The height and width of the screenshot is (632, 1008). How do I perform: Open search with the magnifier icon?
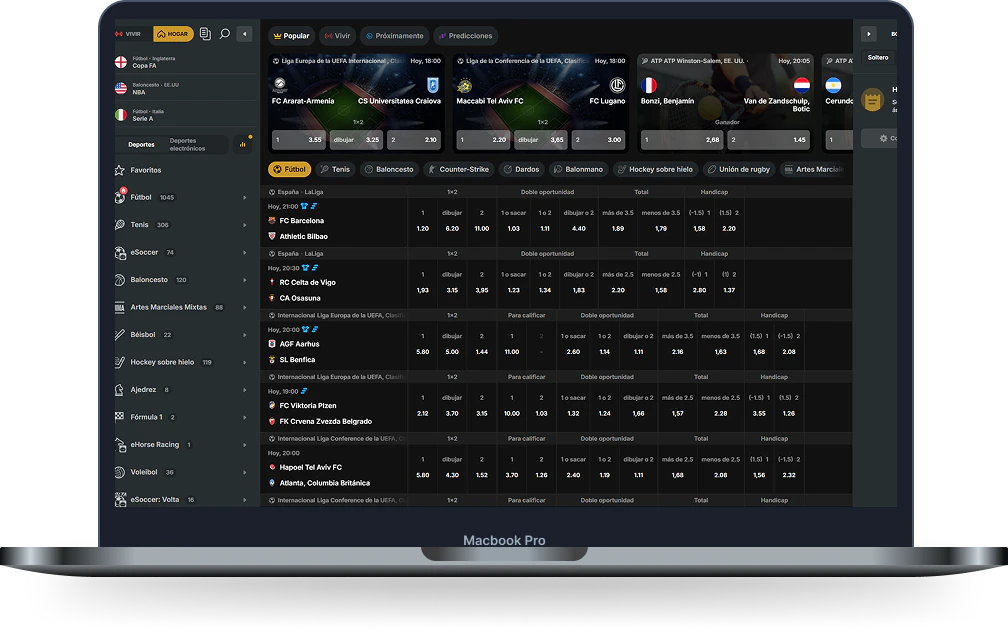click(224, 33)
